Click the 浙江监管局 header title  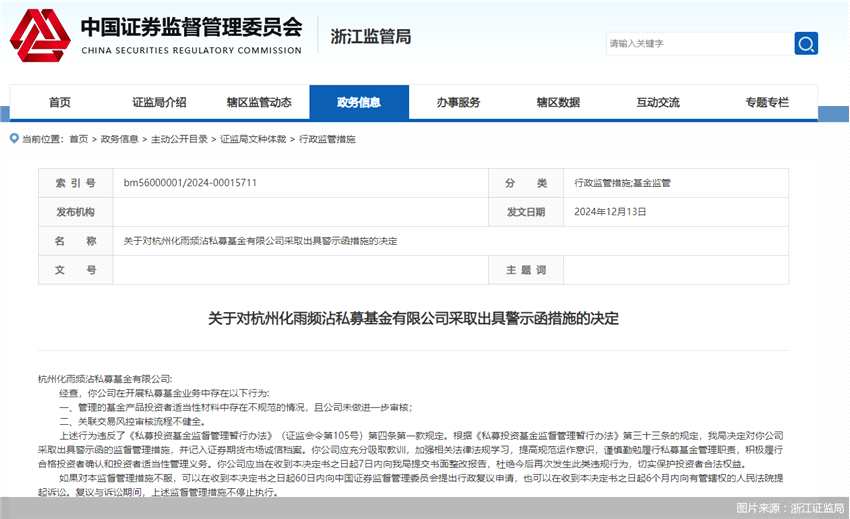pyautogui.click(x=371, y=36)
